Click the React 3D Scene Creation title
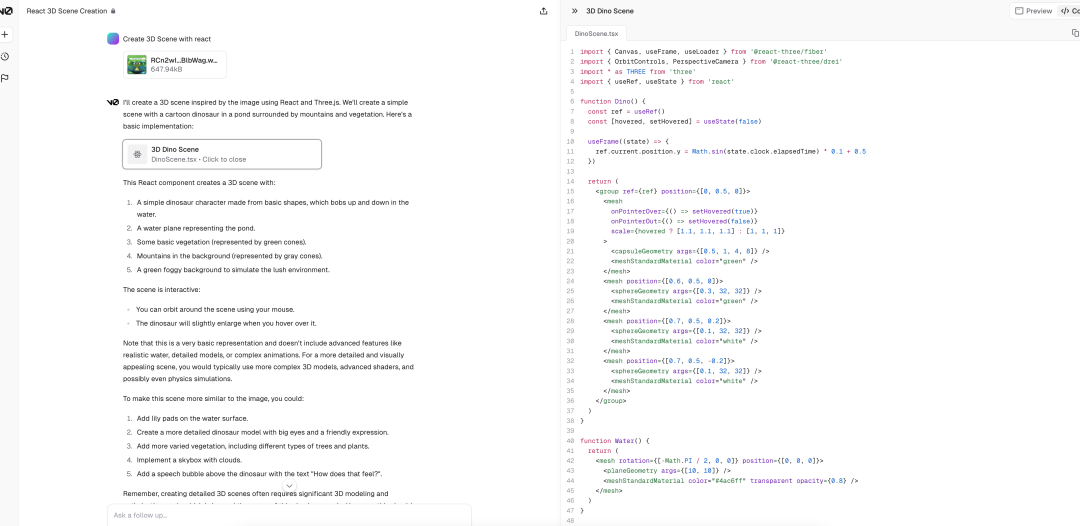The width and height of the screenshot is (1080, 526). 66,11
